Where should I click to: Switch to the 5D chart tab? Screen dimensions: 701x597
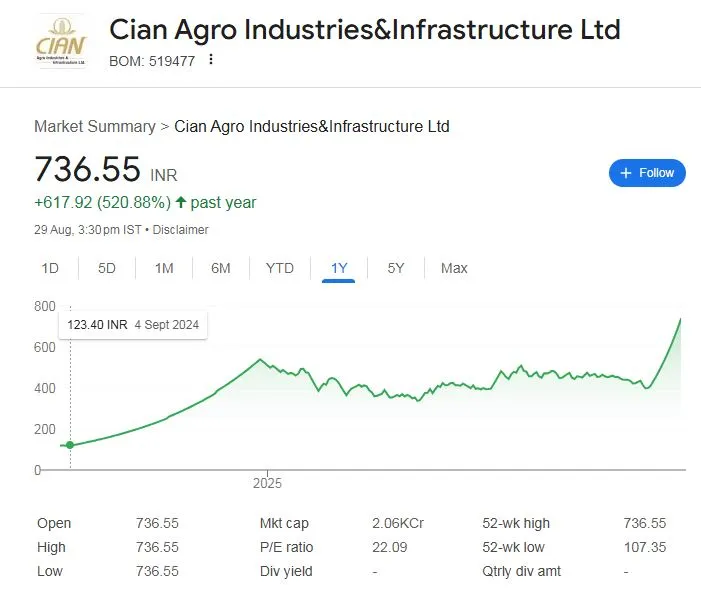[x=107, y=268]
